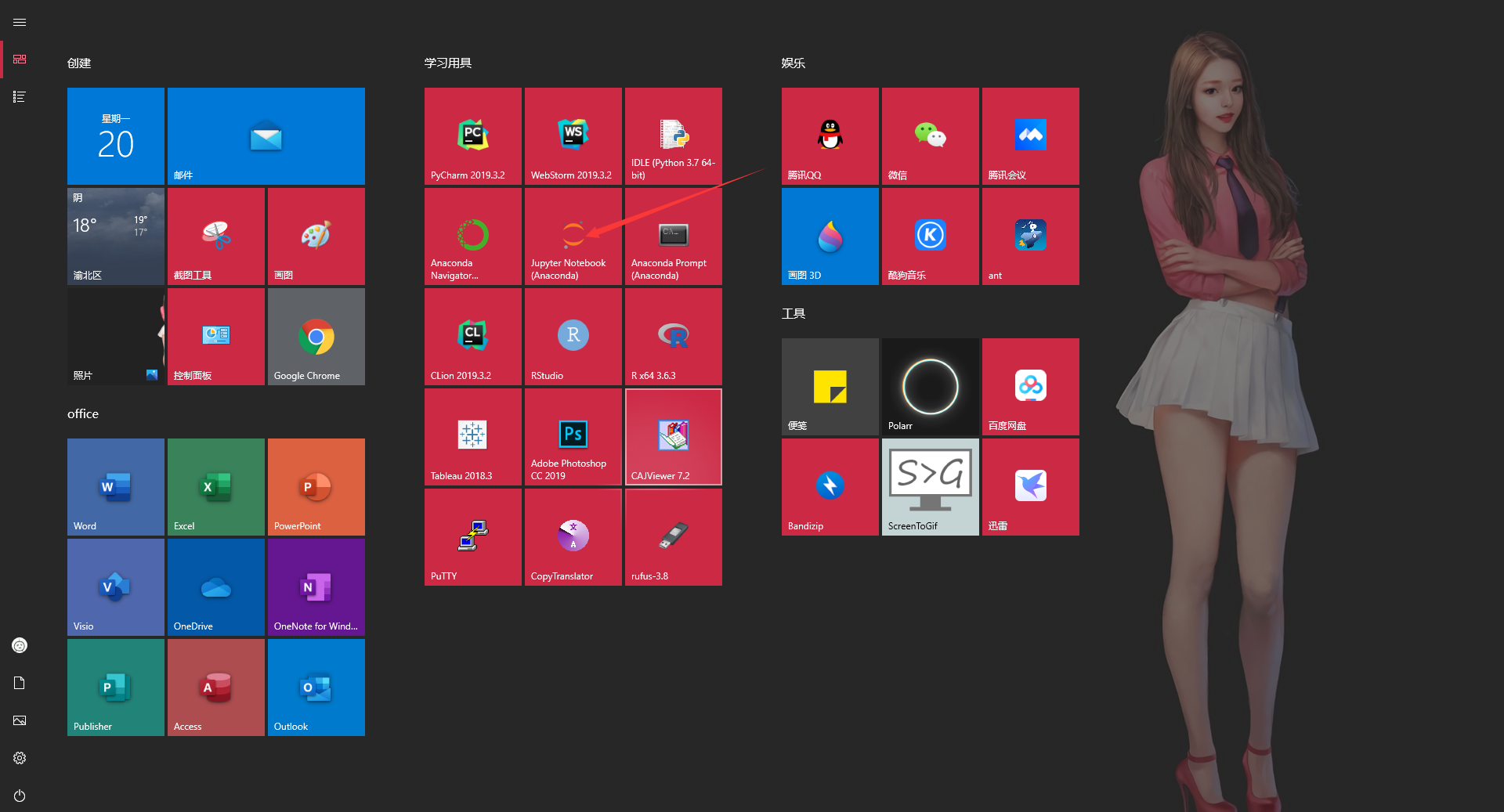Launch Google Chrome

click(x=316, y=337)
